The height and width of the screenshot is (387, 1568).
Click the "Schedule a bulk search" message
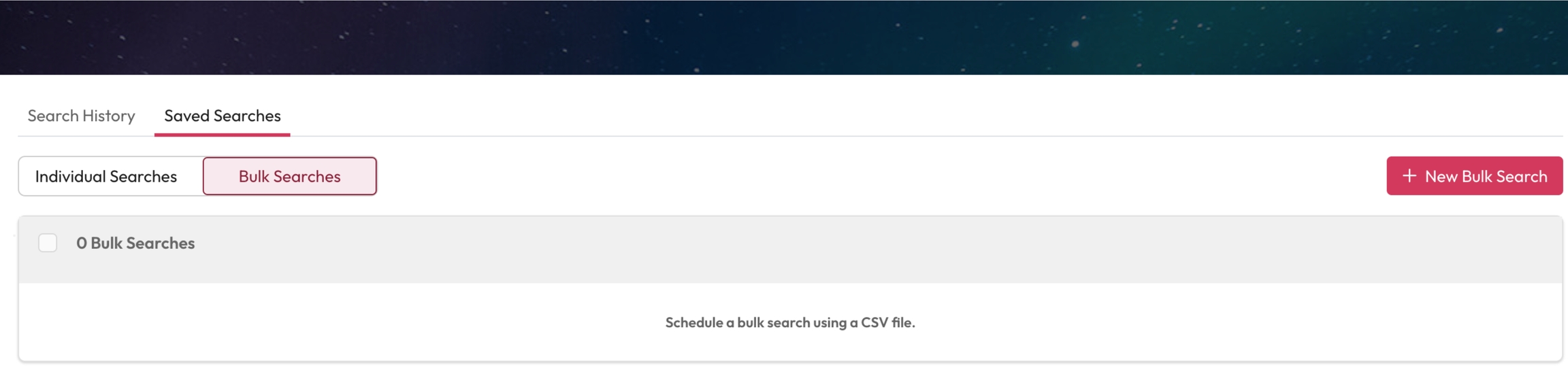coord(789,322)
